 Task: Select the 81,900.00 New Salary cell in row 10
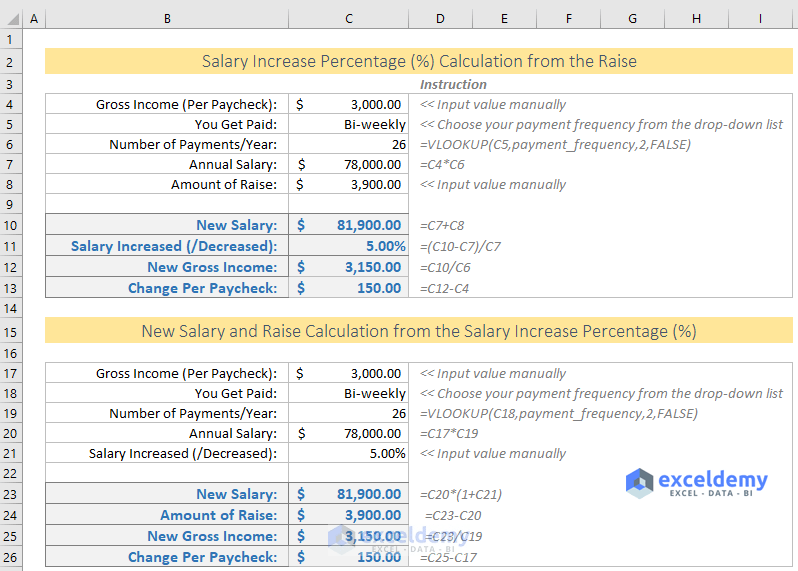point(349,226)
